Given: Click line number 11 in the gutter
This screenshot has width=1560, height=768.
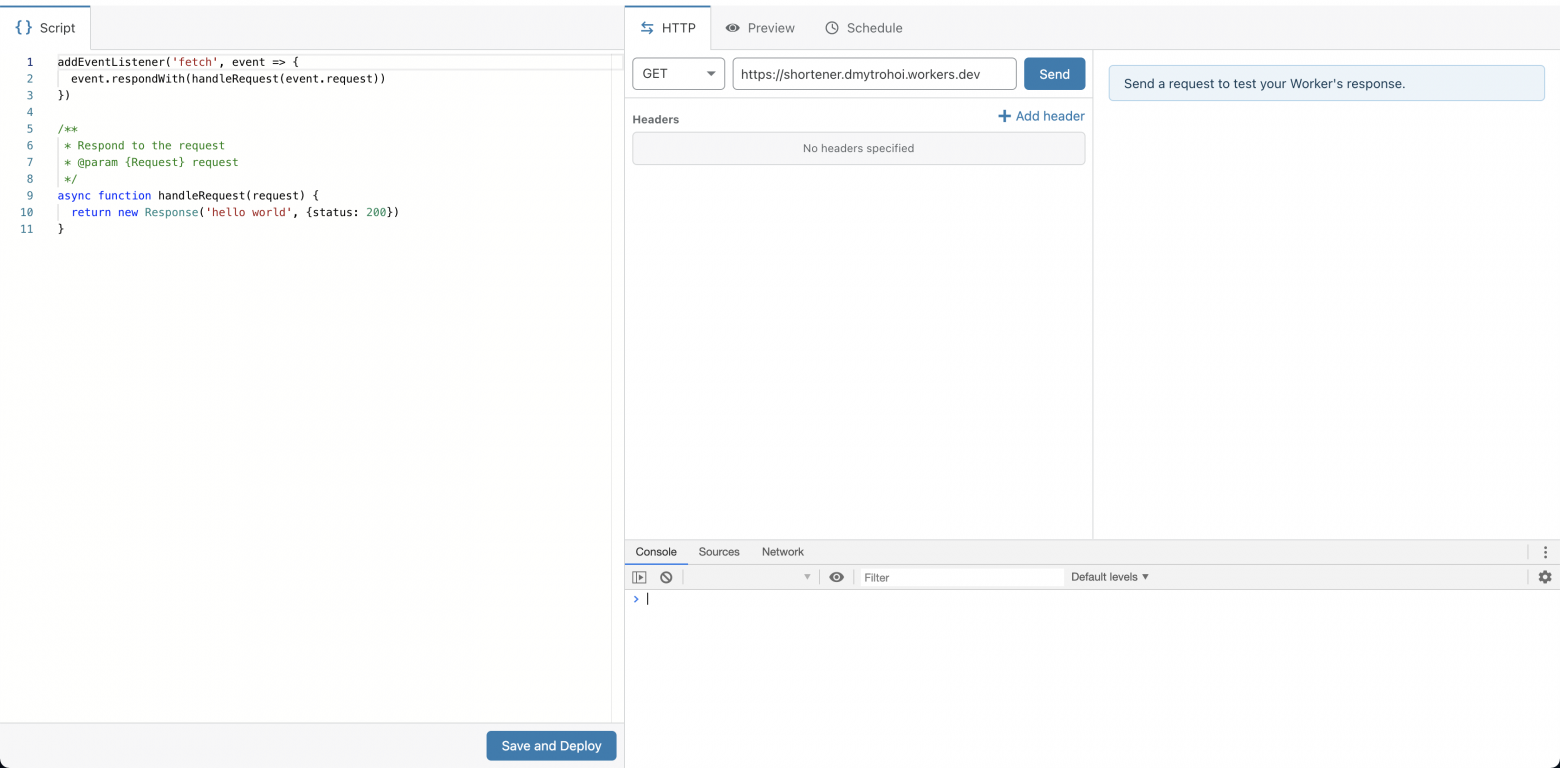Looking at the screenshot, I should pos(26,229).
